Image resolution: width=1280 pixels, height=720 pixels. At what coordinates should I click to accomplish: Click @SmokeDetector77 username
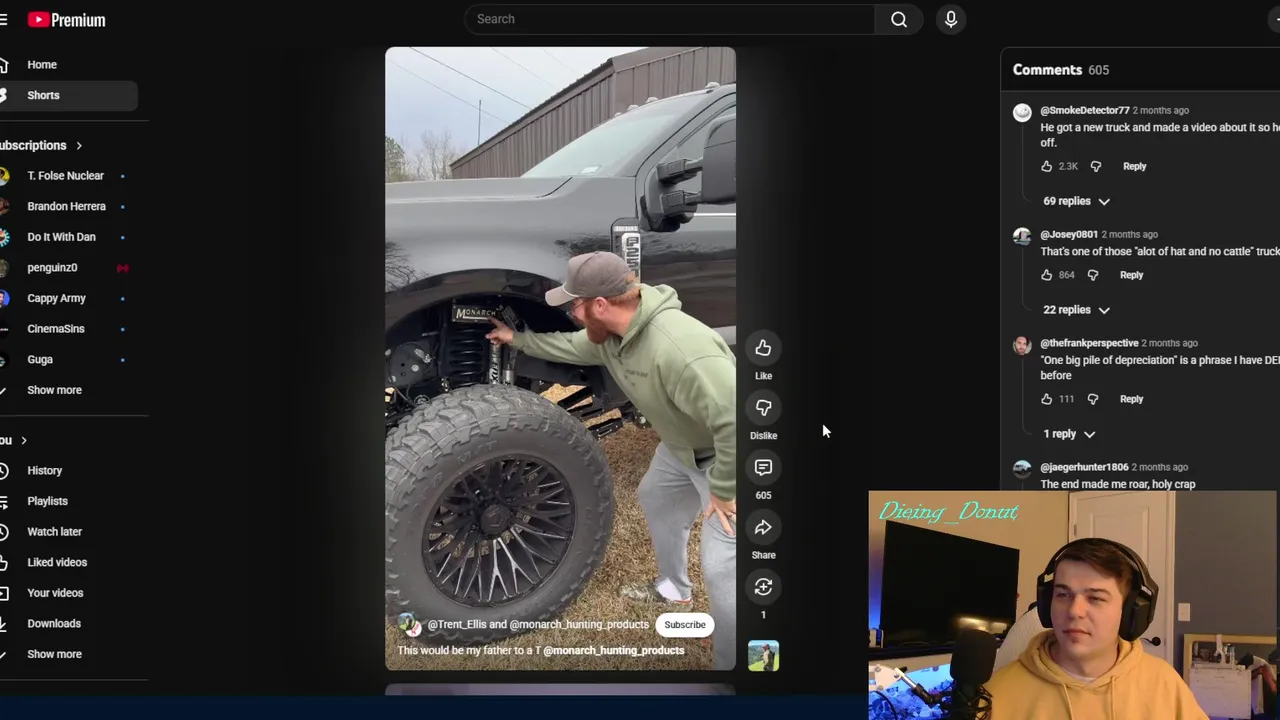coord(1084,111)
